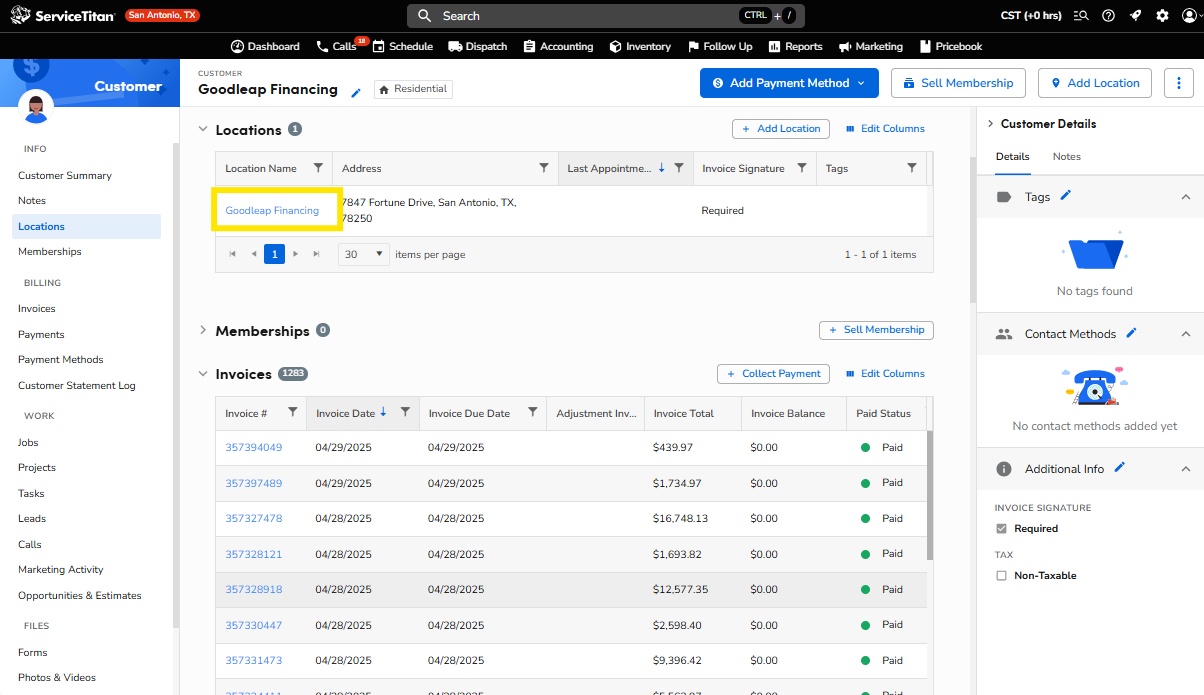
Task: Click the customer profile avatar in sidebar
Action: (x=36, y=107)
